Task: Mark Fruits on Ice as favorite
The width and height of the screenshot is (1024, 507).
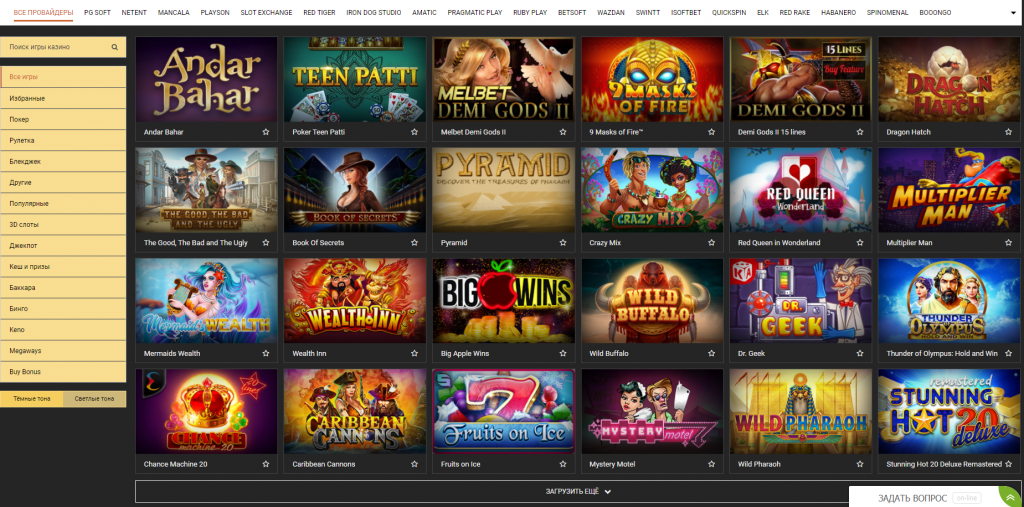Action: (x=563, y=465)
